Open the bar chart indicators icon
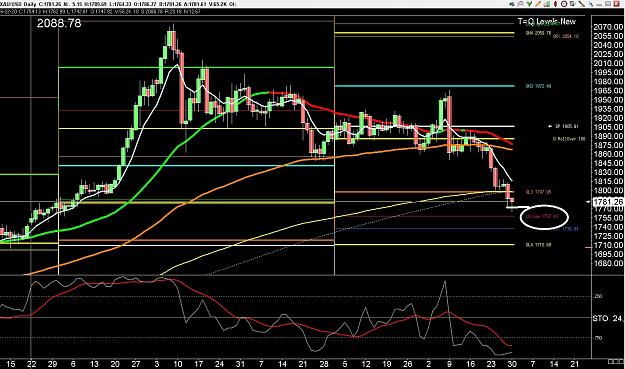Viewport: 625px width, 369px height. coord(547,4)
